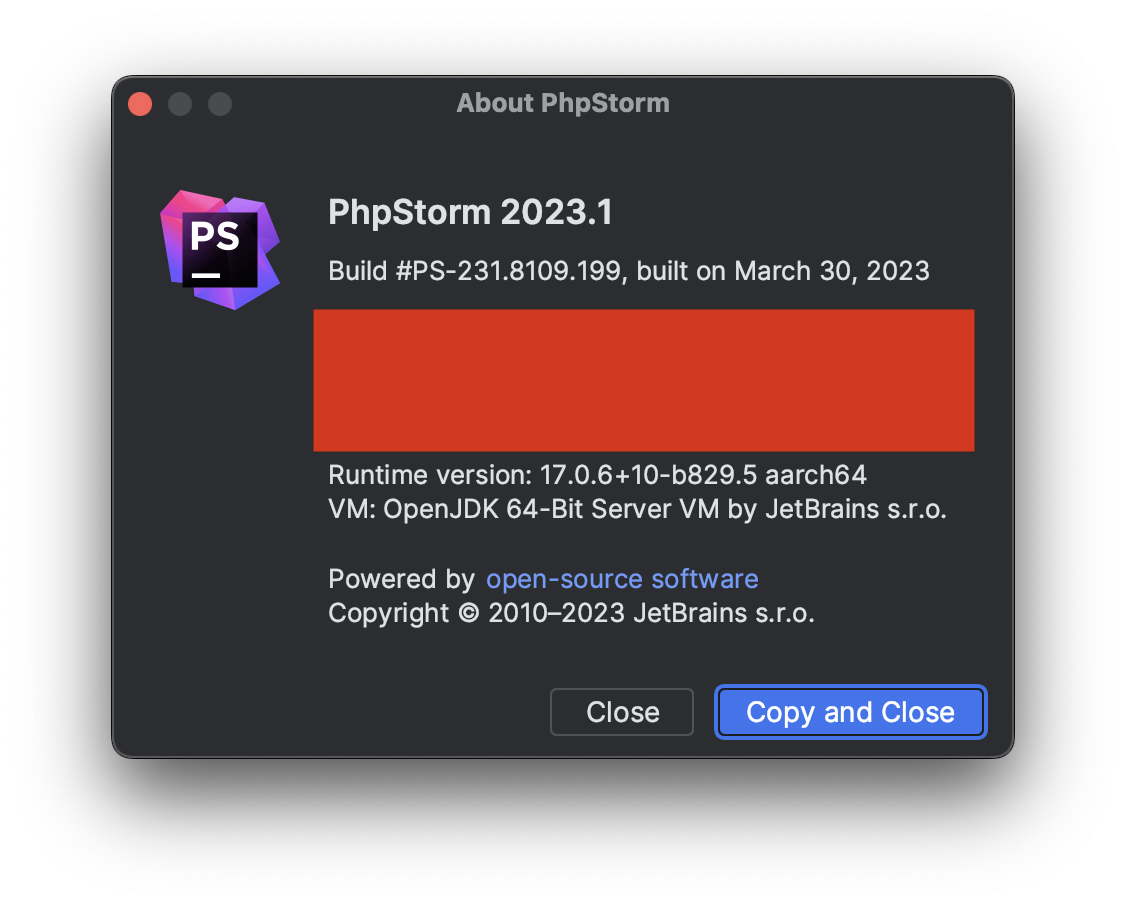1126x906 pixels.
Task: Click the red highlighted information block
Action: coord(643,380)
